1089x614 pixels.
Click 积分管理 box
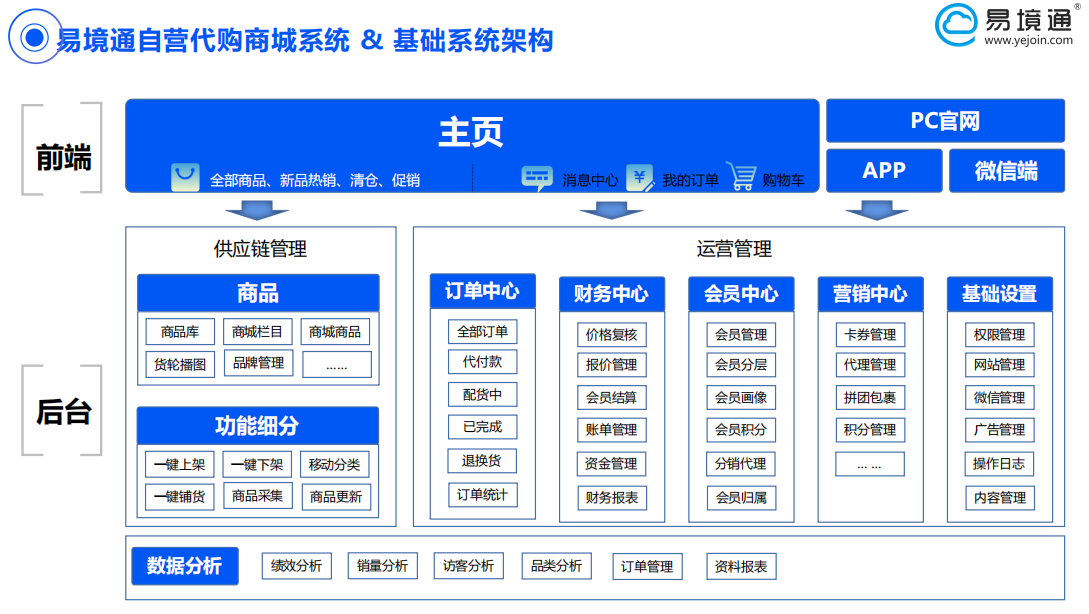pos(870,430)
